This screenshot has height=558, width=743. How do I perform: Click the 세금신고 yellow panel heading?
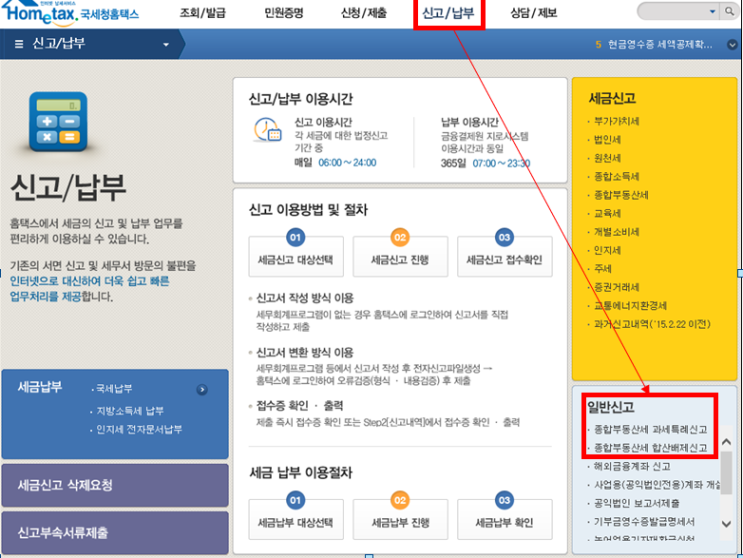612,99
